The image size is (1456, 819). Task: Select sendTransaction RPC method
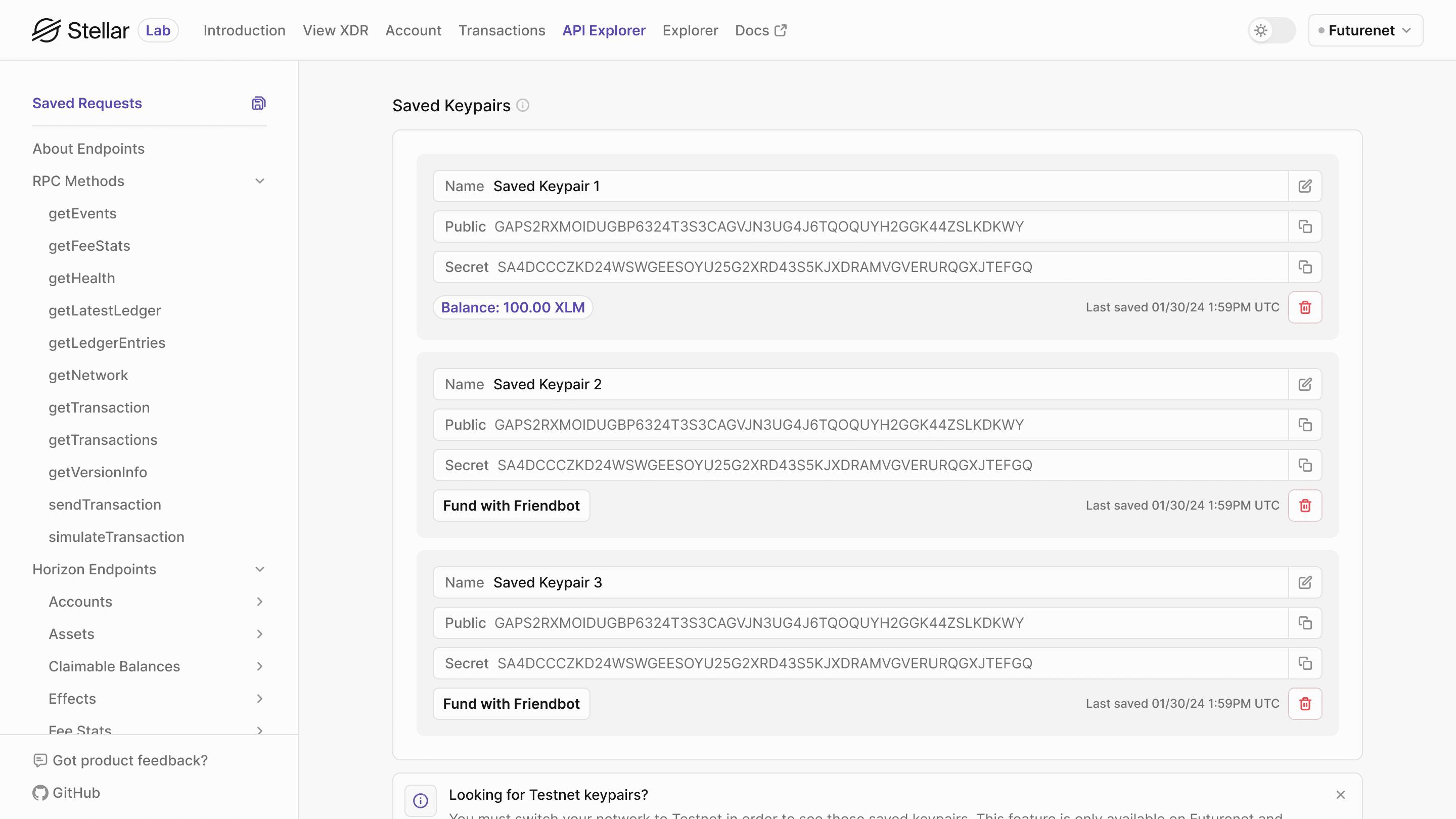click(x=105, y=505)
